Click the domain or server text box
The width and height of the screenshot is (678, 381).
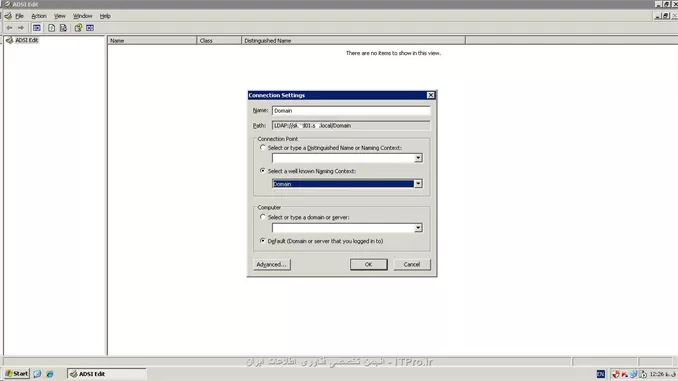[343, 228]
